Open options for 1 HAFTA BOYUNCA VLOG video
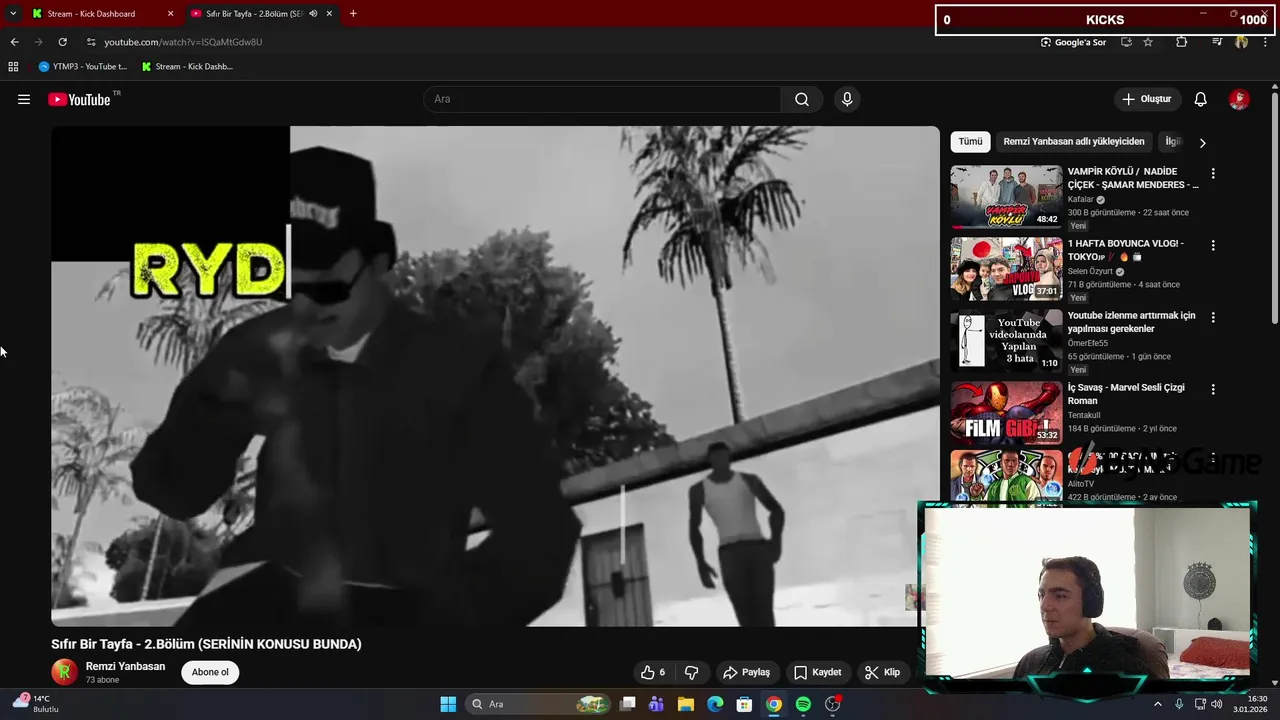 [x=1213, y=245]
